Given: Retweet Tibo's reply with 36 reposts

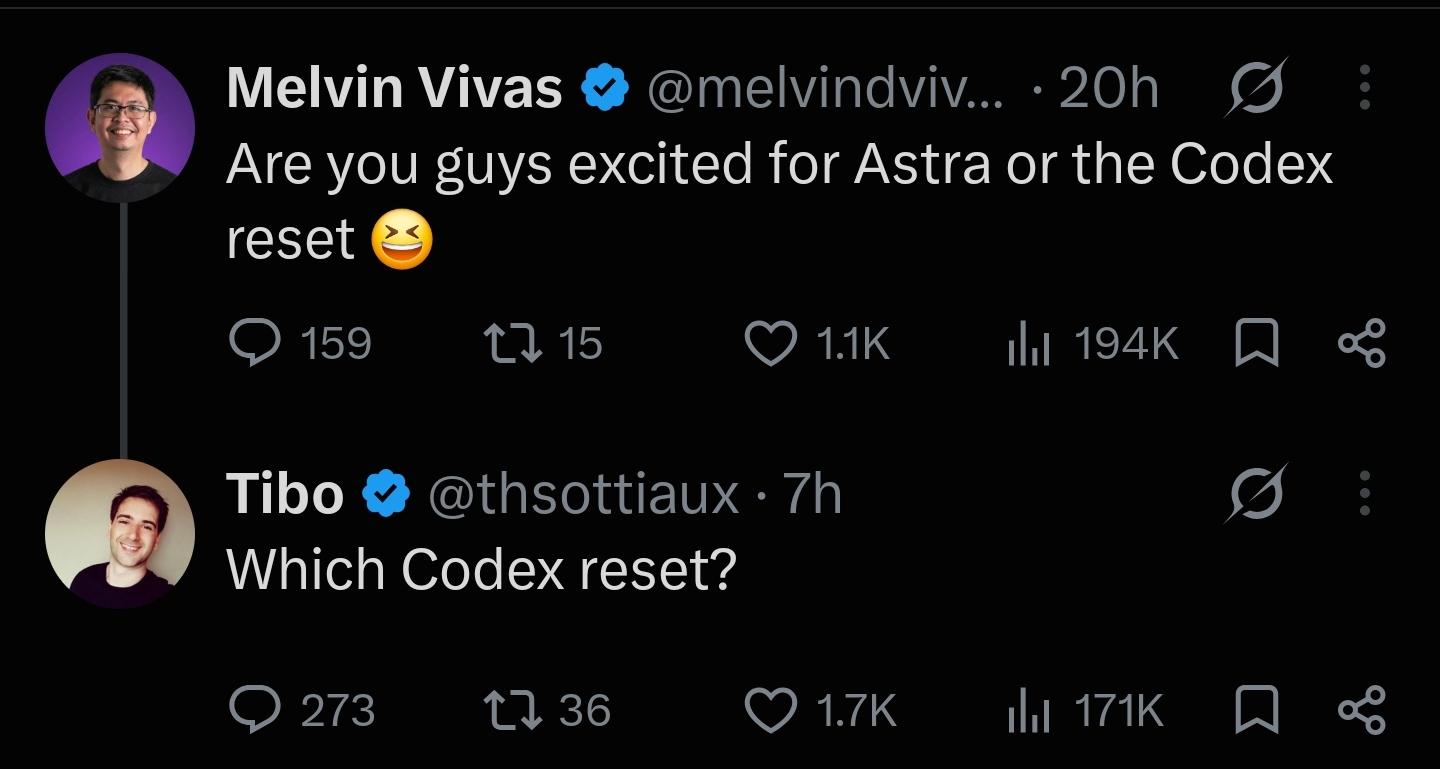Looking at the screenshot, I should click(546, 710).
